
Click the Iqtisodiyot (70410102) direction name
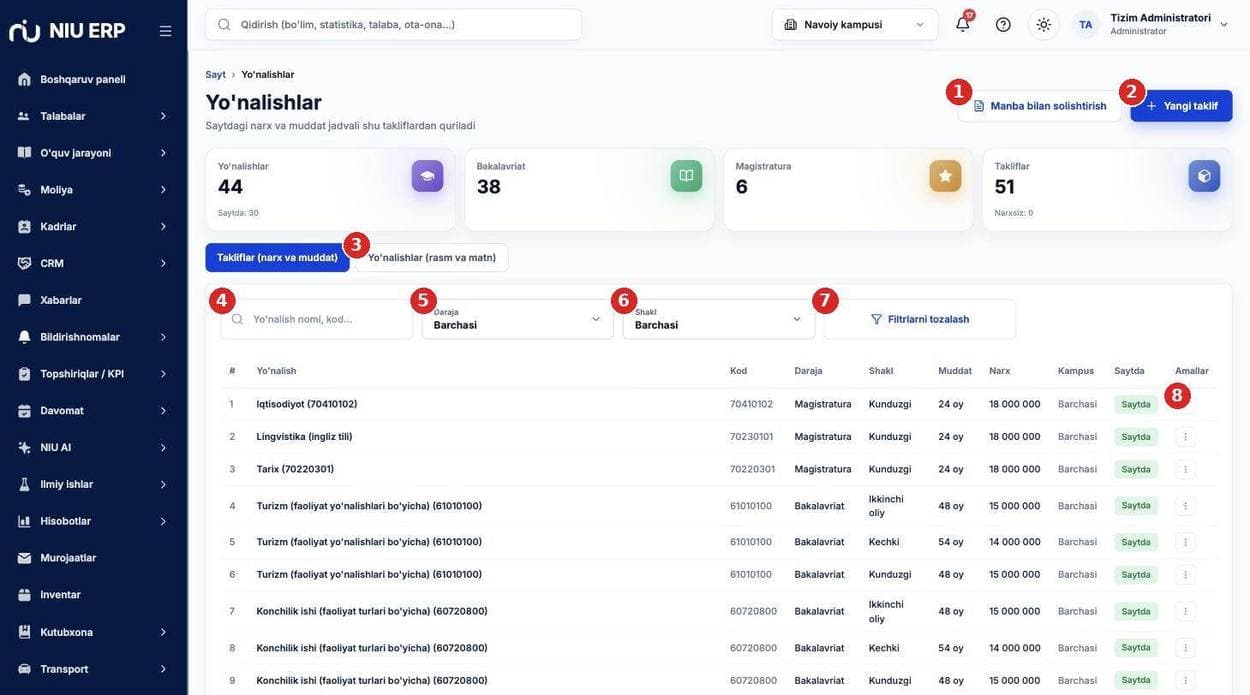pos(307,404)
